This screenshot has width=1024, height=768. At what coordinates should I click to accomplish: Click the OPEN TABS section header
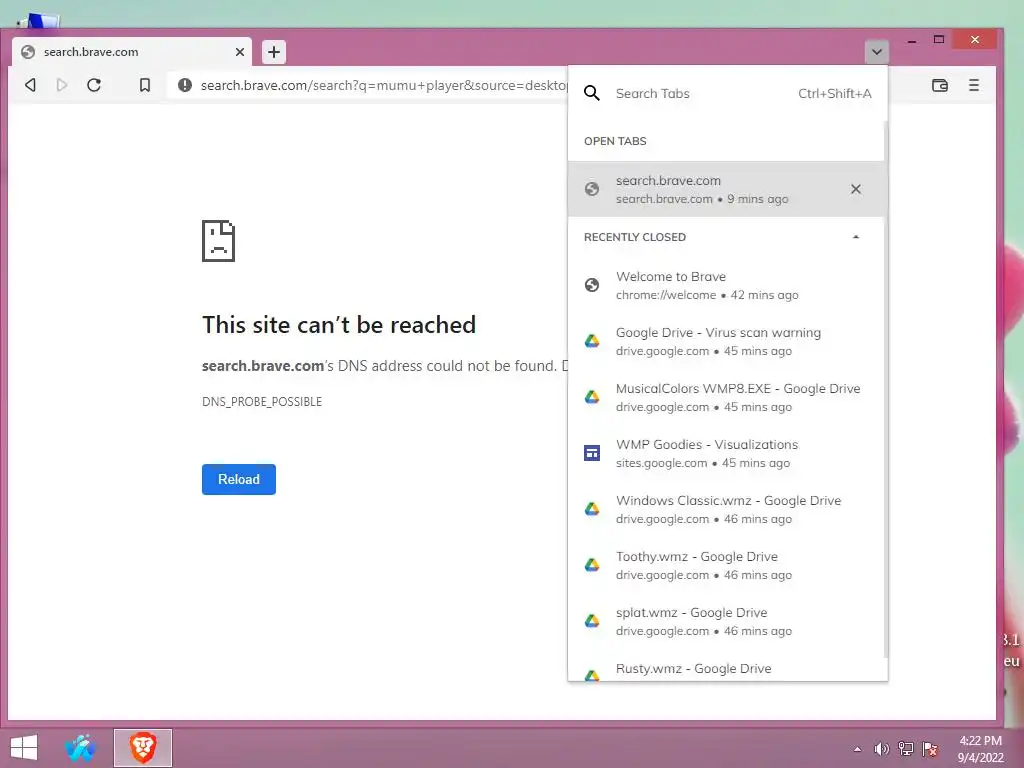click(x=615, y=141)
